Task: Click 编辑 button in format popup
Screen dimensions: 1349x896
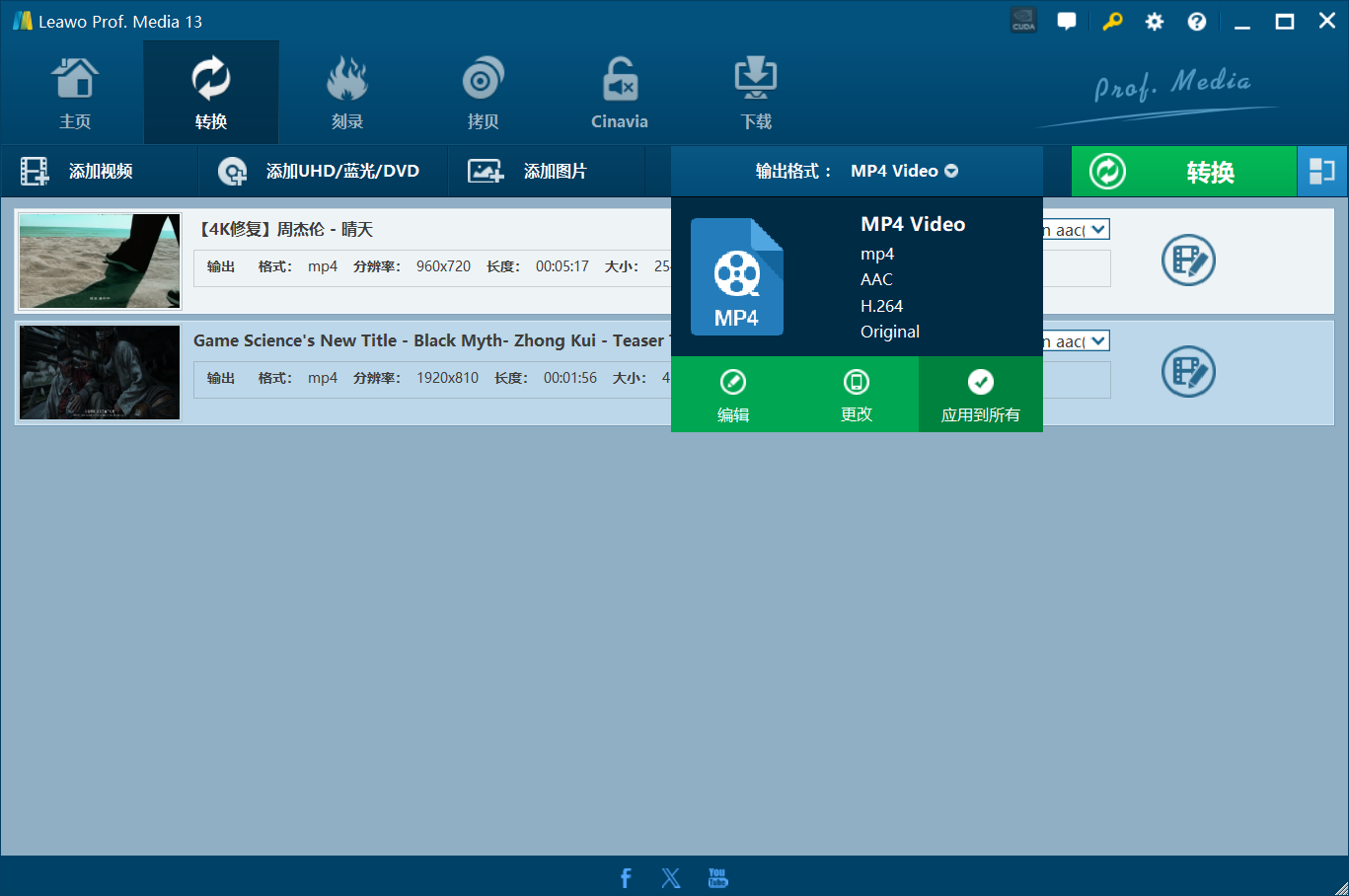Action: pyautogui.click(x=733, y=395)
